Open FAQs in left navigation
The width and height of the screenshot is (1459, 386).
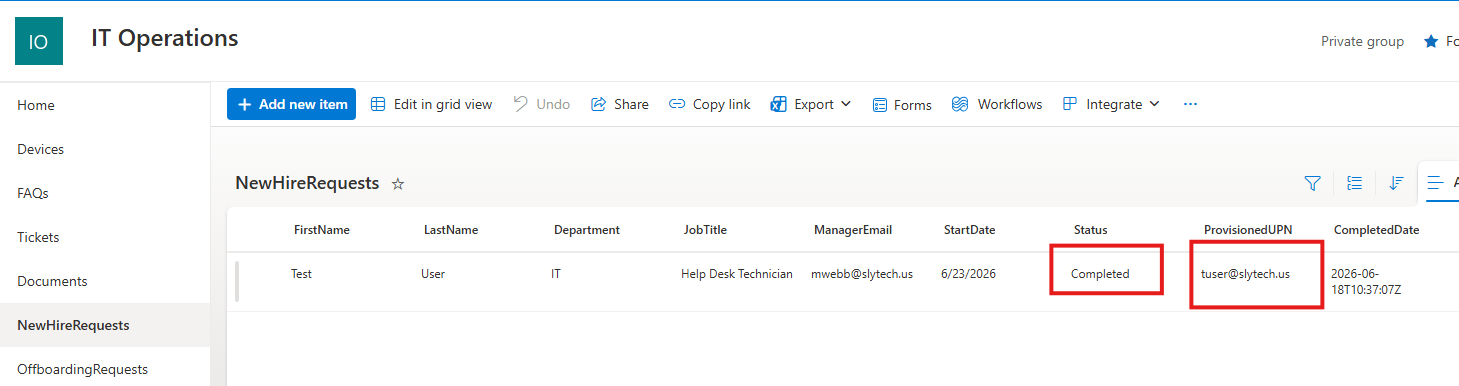[x=33, y=193]
